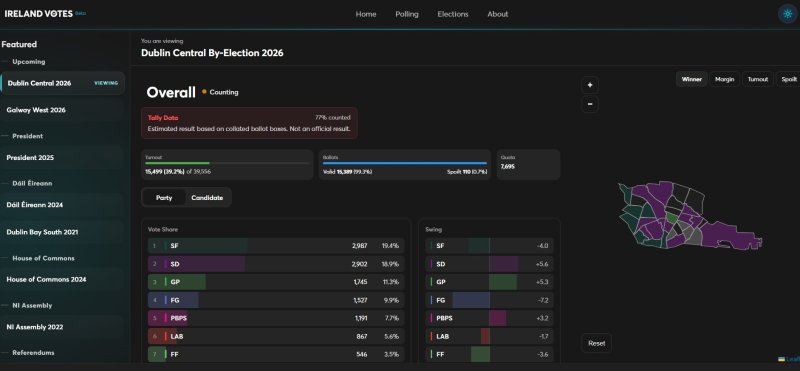
Task: Click the FF swing row -3.6
Action: (489, 355)
